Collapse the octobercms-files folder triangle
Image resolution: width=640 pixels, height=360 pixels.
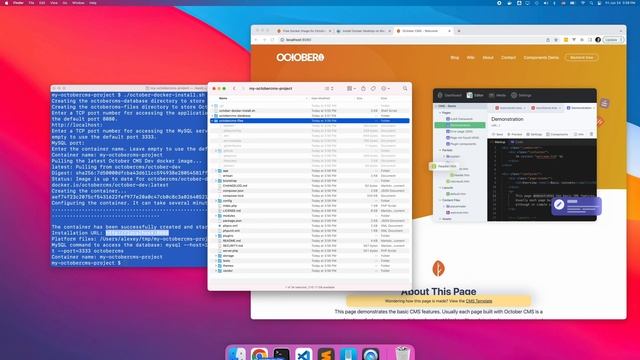point(213,121)
